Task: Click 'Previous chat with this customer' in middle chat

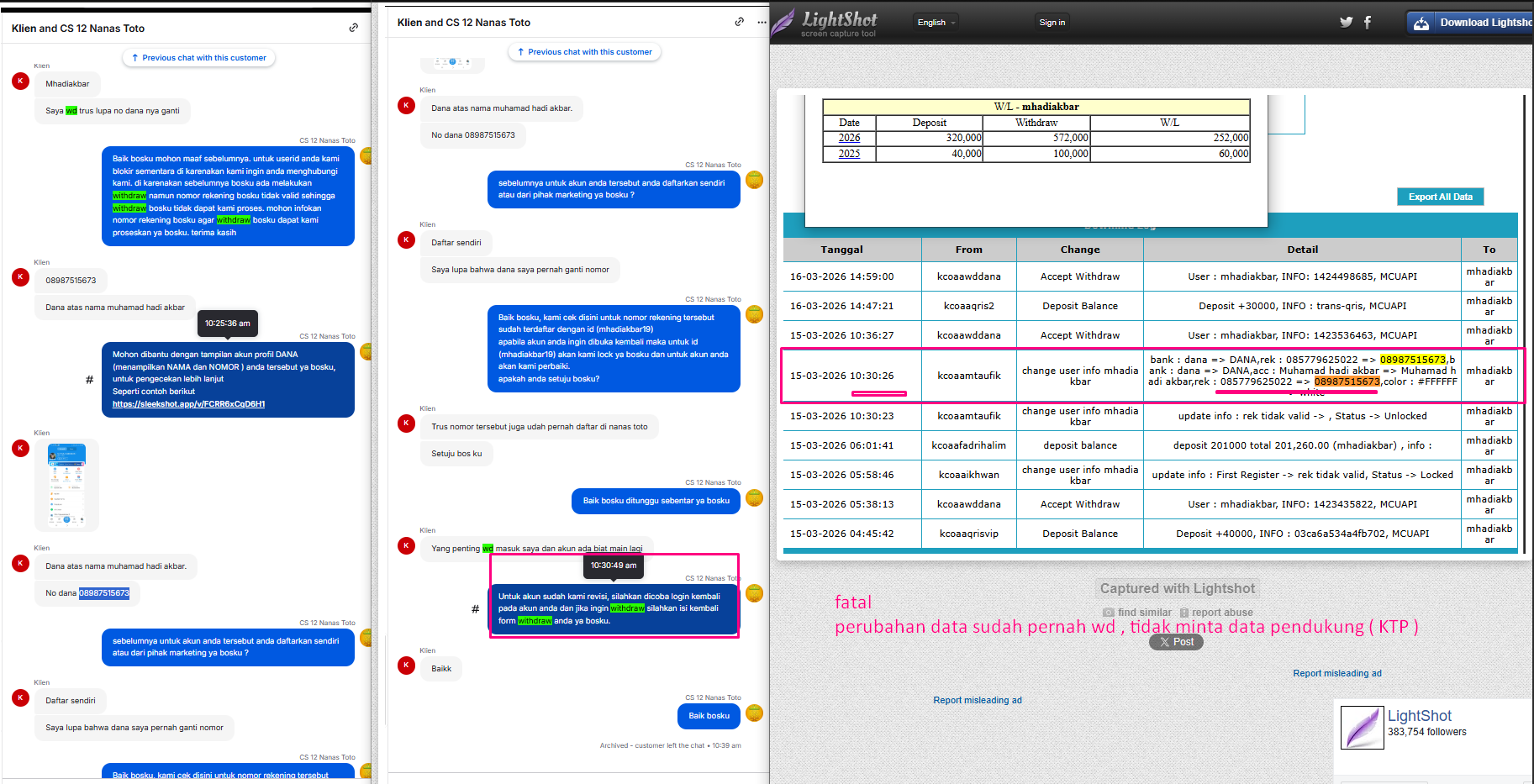Action: 584,52
